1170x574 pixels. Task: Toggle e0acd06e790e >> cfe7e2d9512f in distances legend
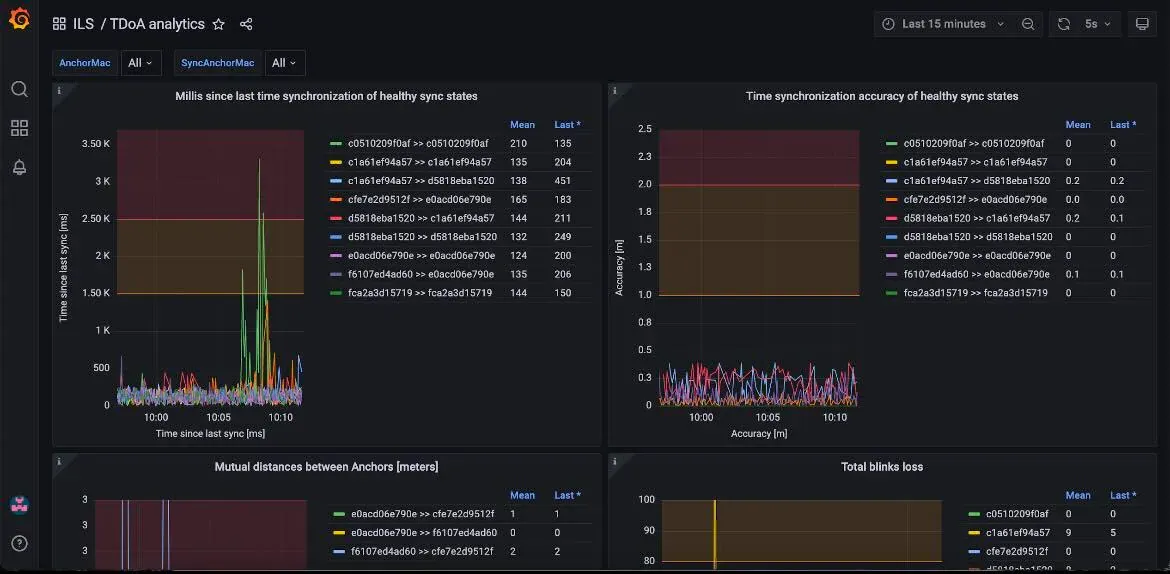pos(421,514)
